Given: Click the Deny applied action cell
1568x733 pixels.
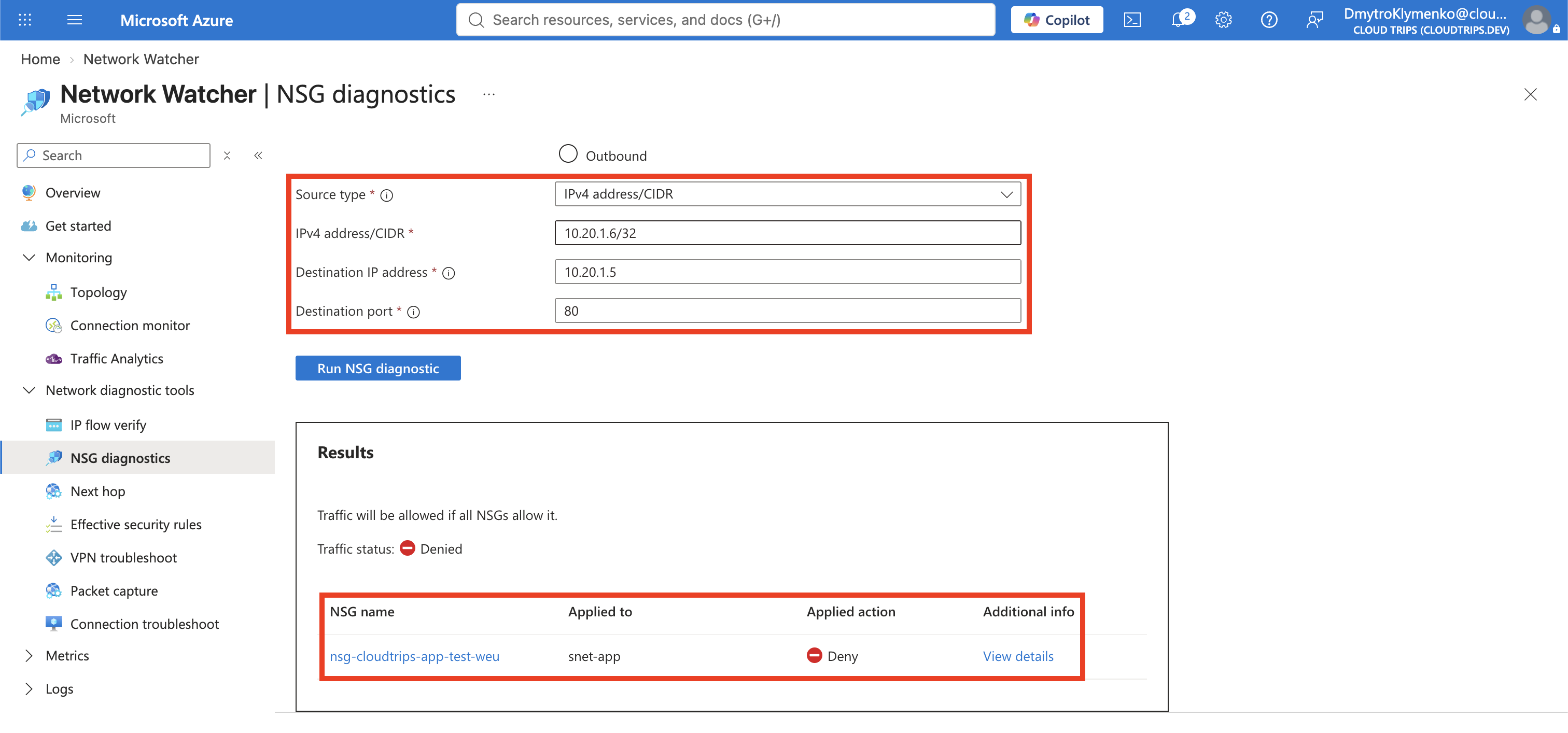Looking at the screenshot, I should click(x=832, y=656).
